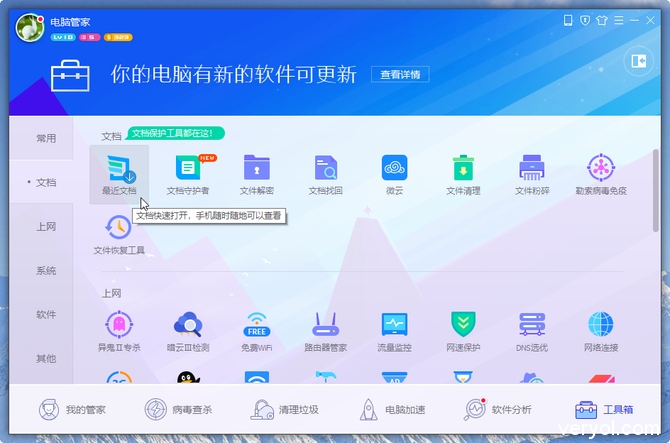The image size is (670, 443).
Task: Click the round panel-switch icon at right
Action: tap(638, 61)
